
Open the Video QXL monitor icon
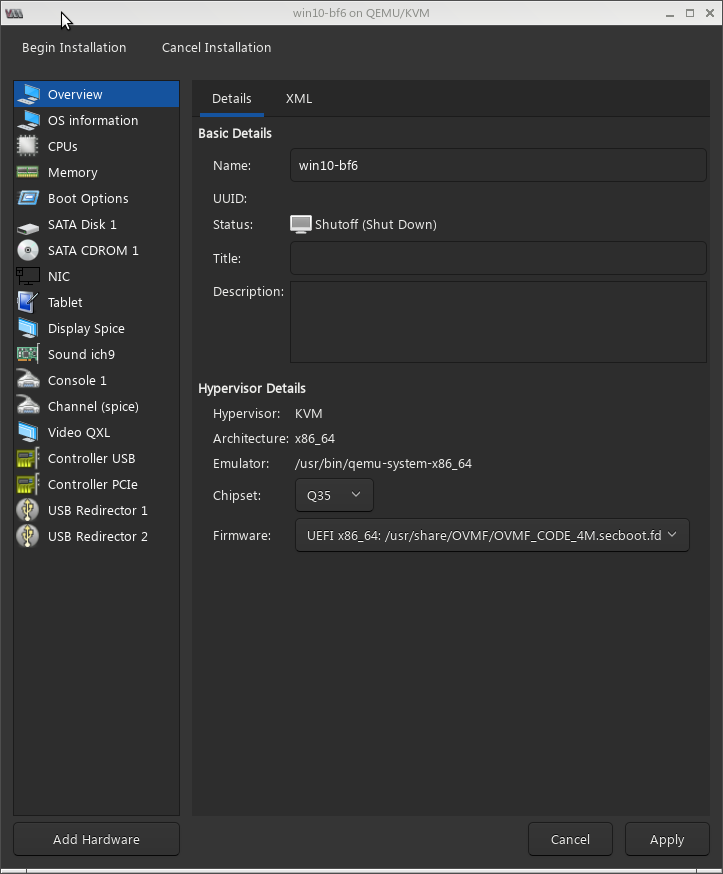pos(28,432)
